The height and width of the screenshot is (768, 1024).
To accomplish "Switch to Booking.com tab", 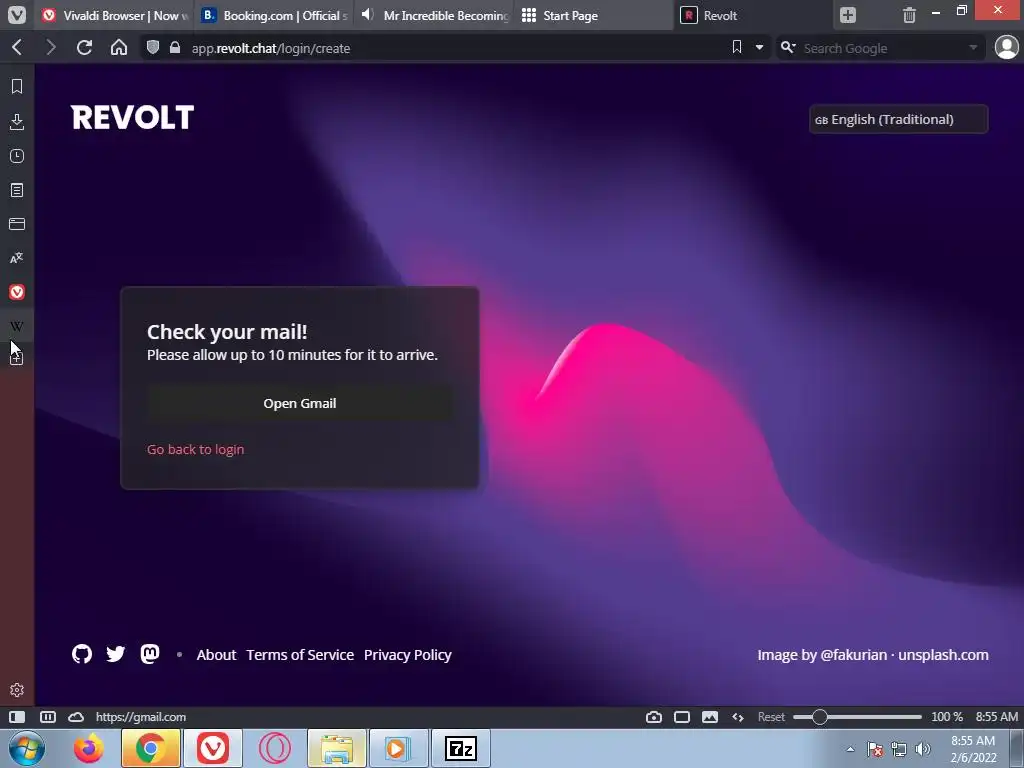I will [x=274, y=15].
